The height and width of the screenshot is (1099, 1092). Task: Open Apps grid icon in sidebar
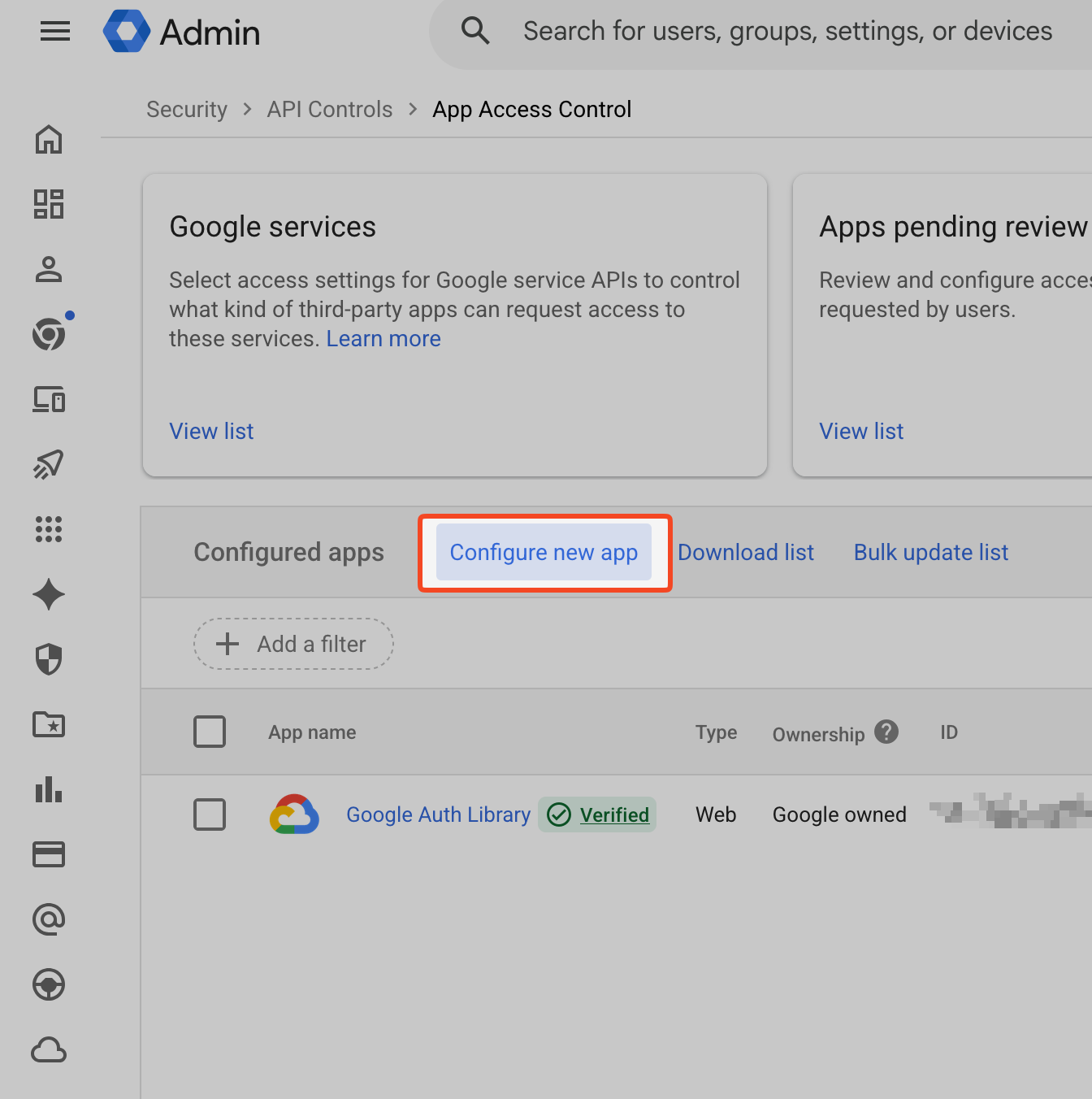click(x=49, y=529)
